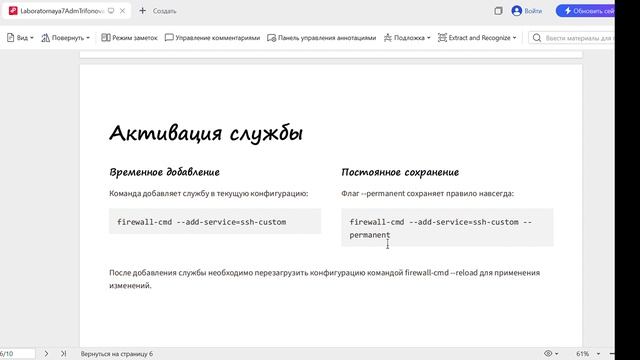Screen dimensions: 640x360
Task: Click the app logo icon in the tab
Action: (13, 11)
